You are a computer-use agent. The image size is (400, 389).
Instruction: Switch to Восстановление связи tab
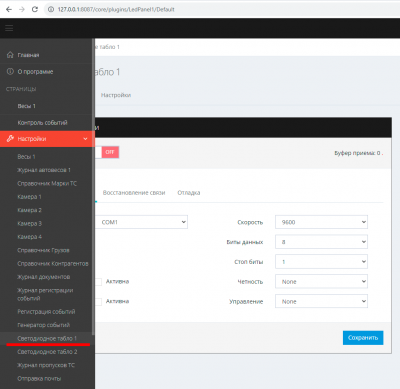134,193
